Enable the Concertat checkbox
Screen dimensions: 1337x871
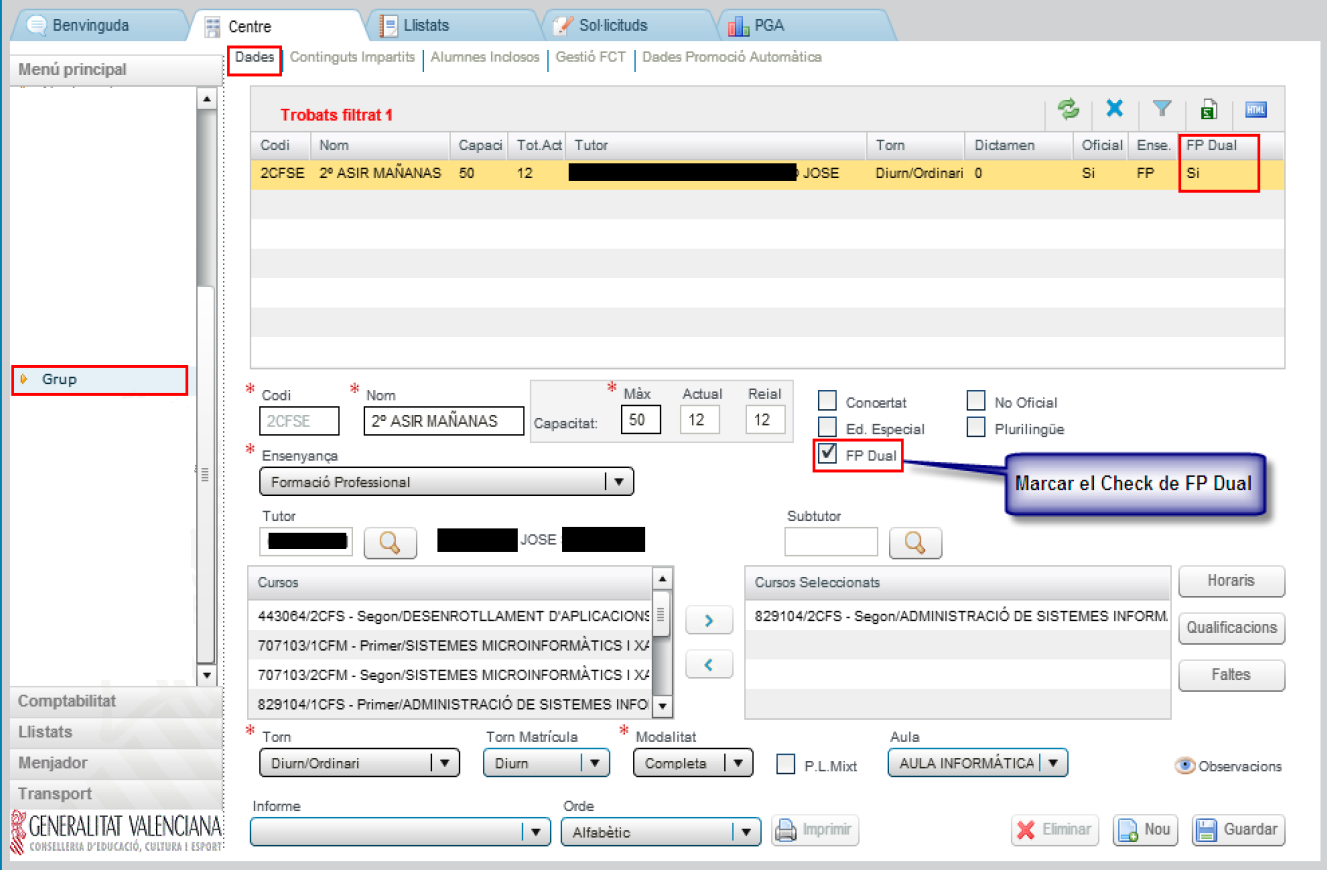pos(828,402)
